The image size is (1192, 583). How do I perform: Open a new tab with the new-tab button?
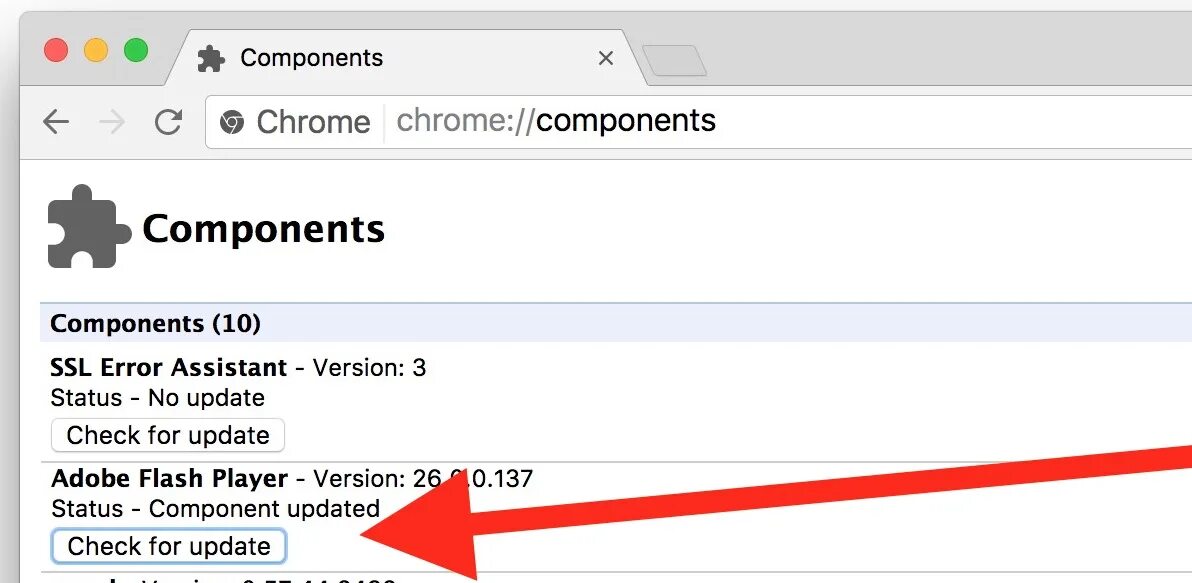click(674, 60)
